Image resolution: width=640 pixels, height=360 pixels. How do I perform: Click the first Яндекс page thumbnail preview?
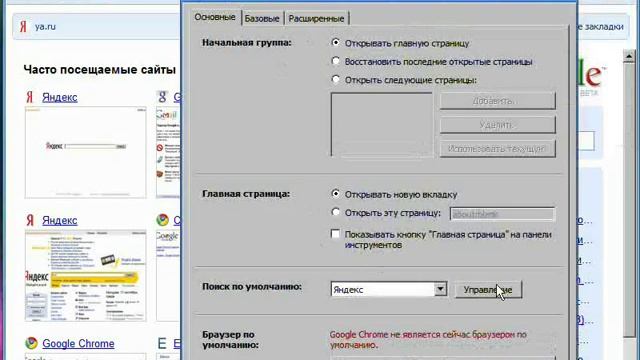click(85, 152)
